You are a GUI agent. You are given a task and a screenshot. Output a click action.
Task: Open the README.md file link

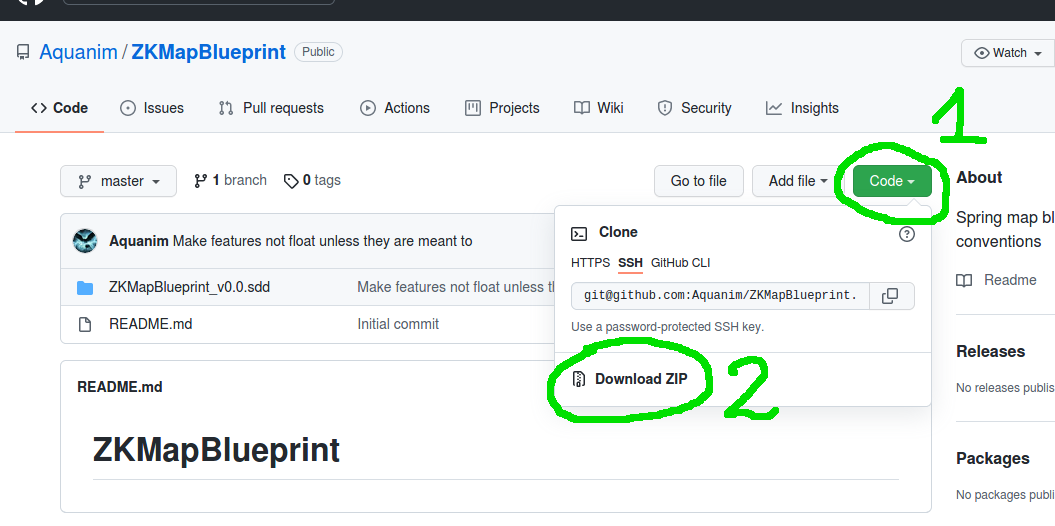tap(151, 324)
